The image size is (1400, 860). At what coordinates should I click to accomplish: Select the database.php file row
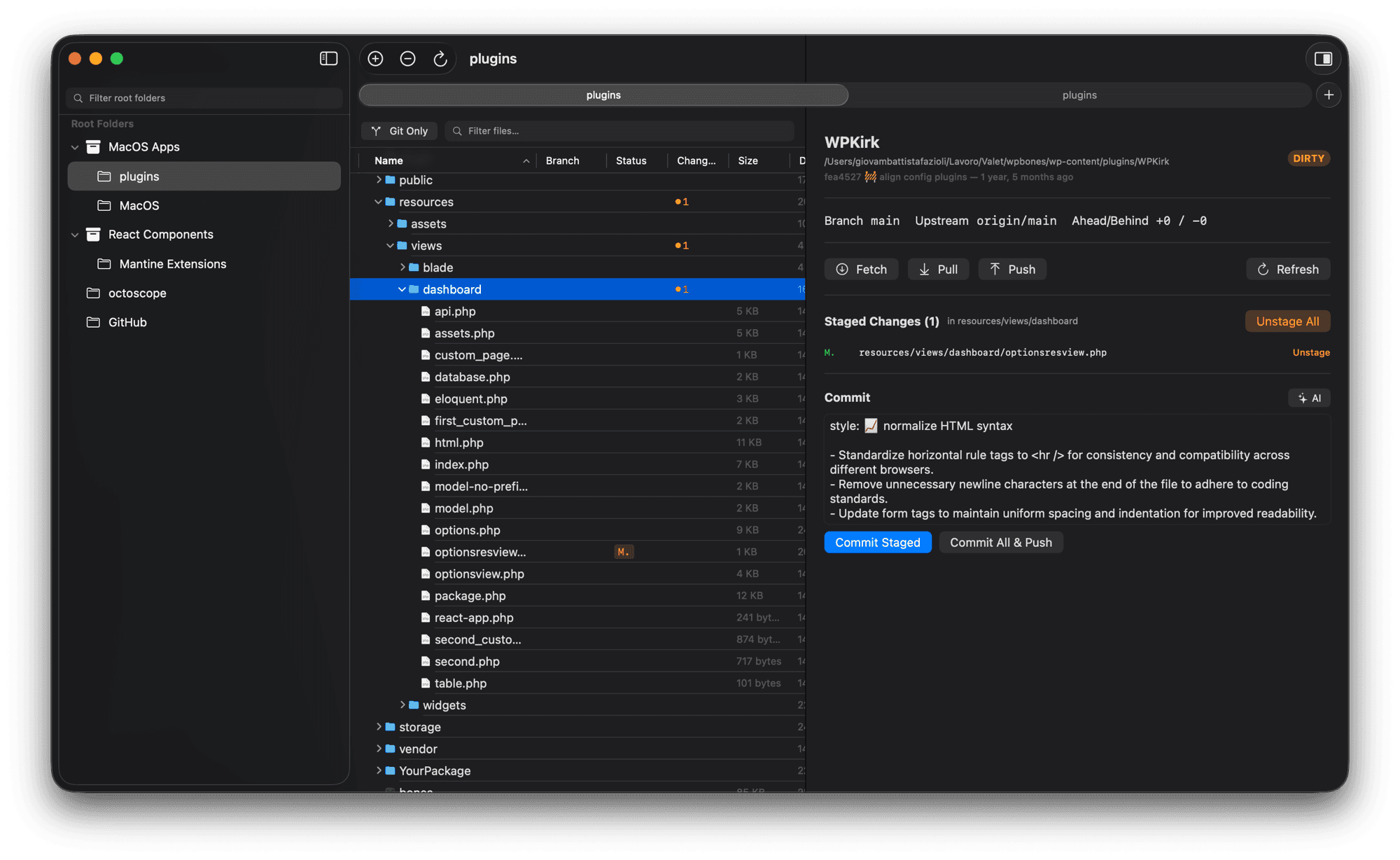[577, 377]
